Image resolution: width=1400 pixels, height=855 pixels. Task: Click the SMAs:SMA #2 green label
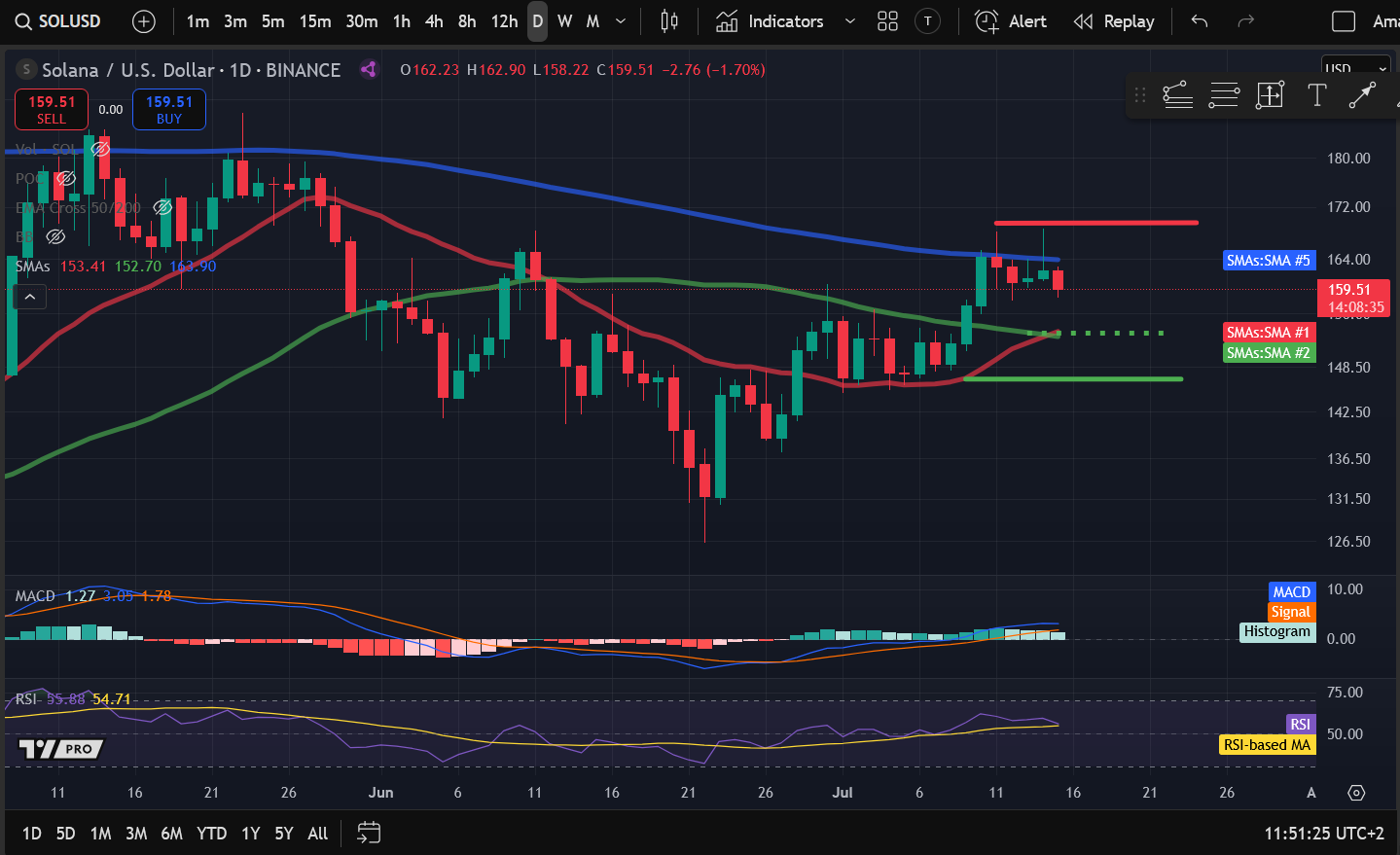coord(1269,353)
